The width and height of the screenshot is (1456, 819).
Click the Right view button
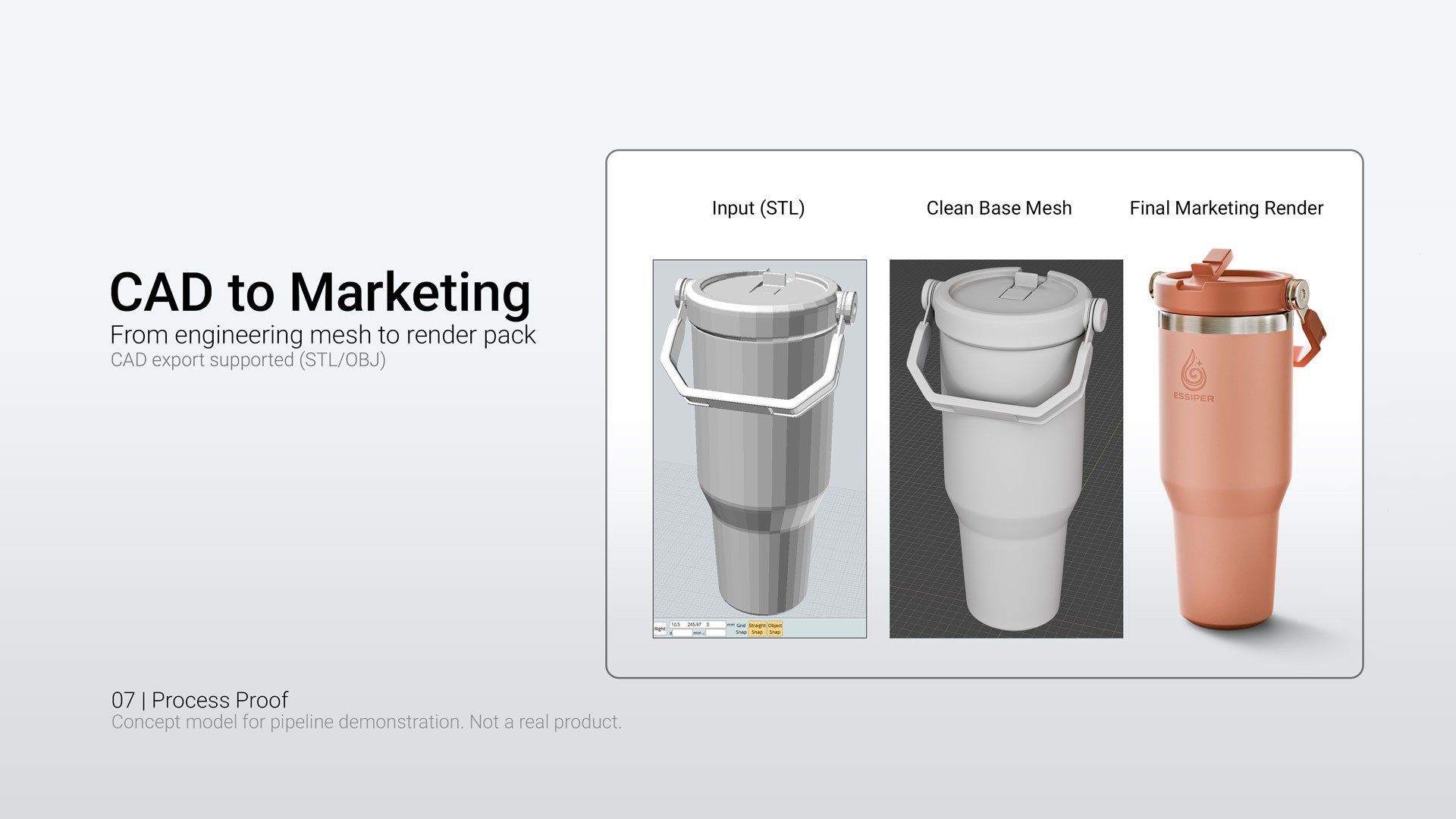coord(660,629)
